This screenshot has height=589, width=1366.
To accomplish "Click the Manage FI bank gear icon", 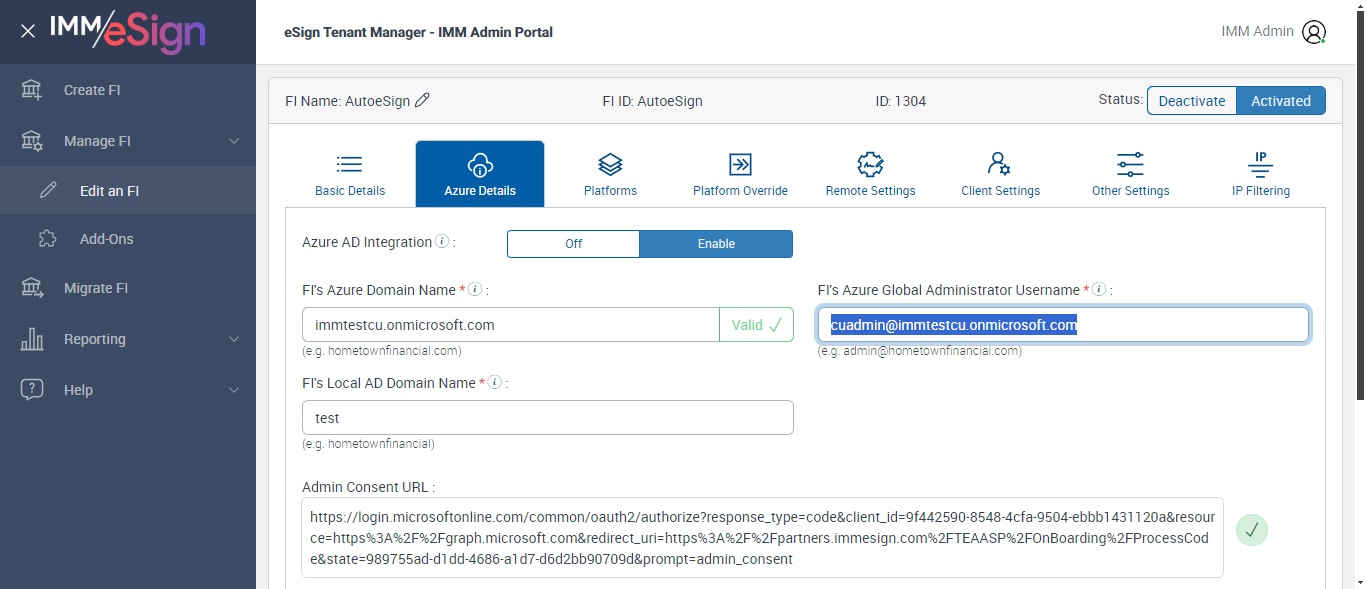I will pyautogui.click(x=32, y=141).
